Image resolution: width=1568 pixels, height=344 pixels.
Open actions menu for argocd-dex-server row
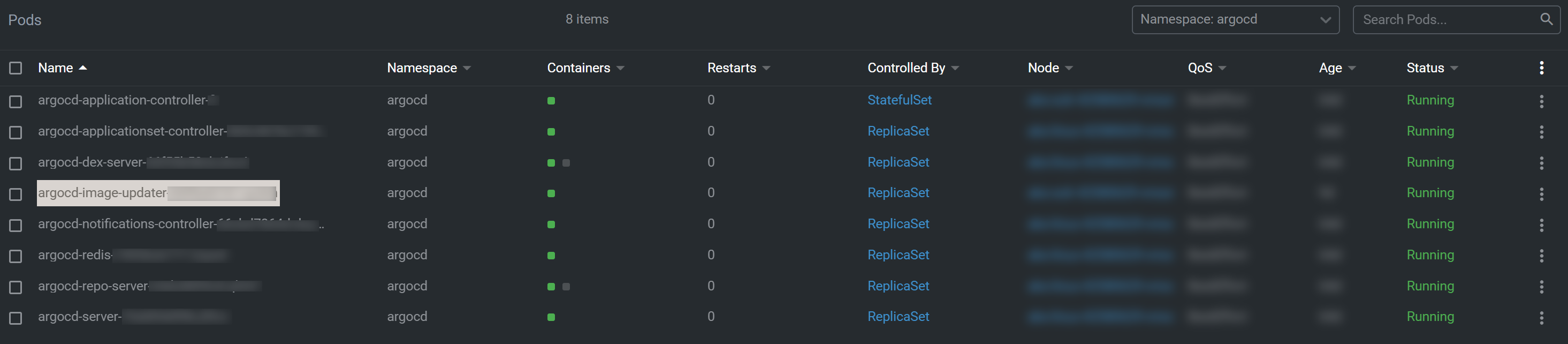tap(1541, 163)
